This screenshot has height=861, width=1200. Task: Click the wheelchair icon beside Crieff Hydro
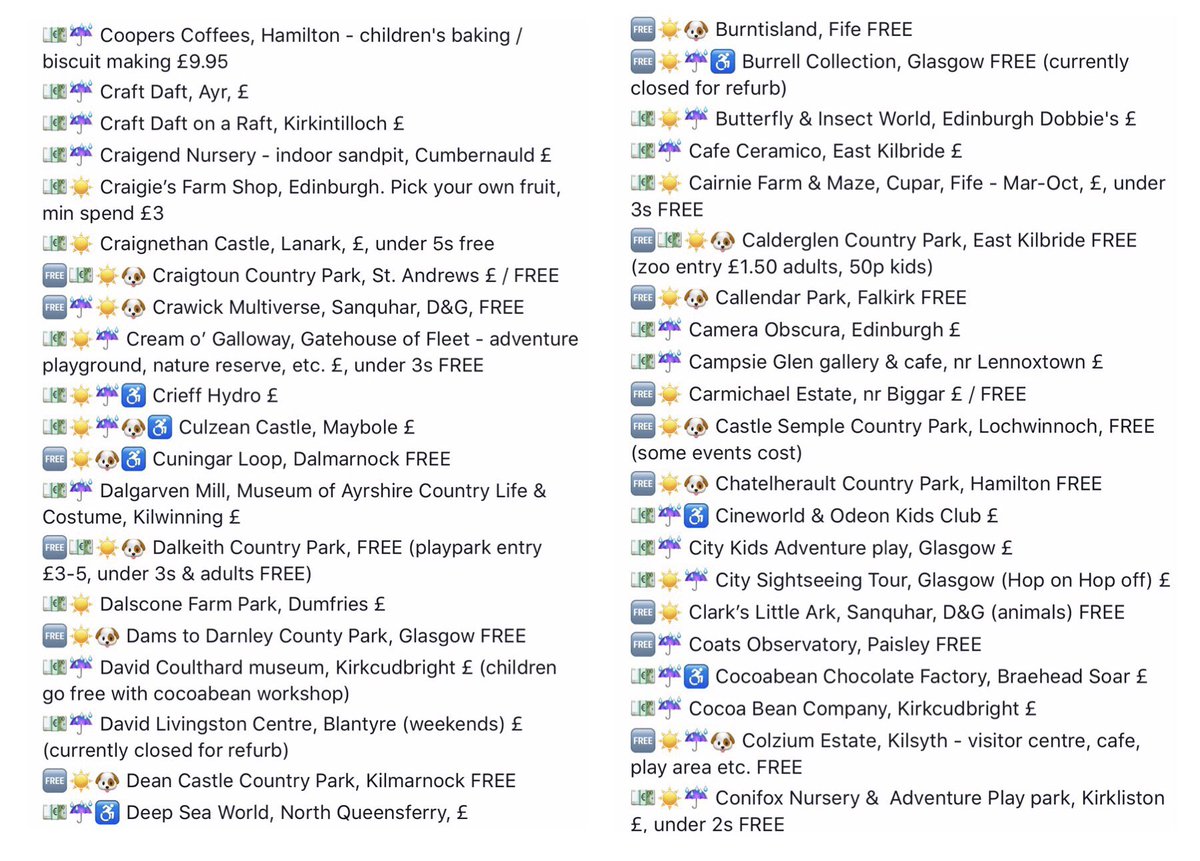[x=133, y=396]
